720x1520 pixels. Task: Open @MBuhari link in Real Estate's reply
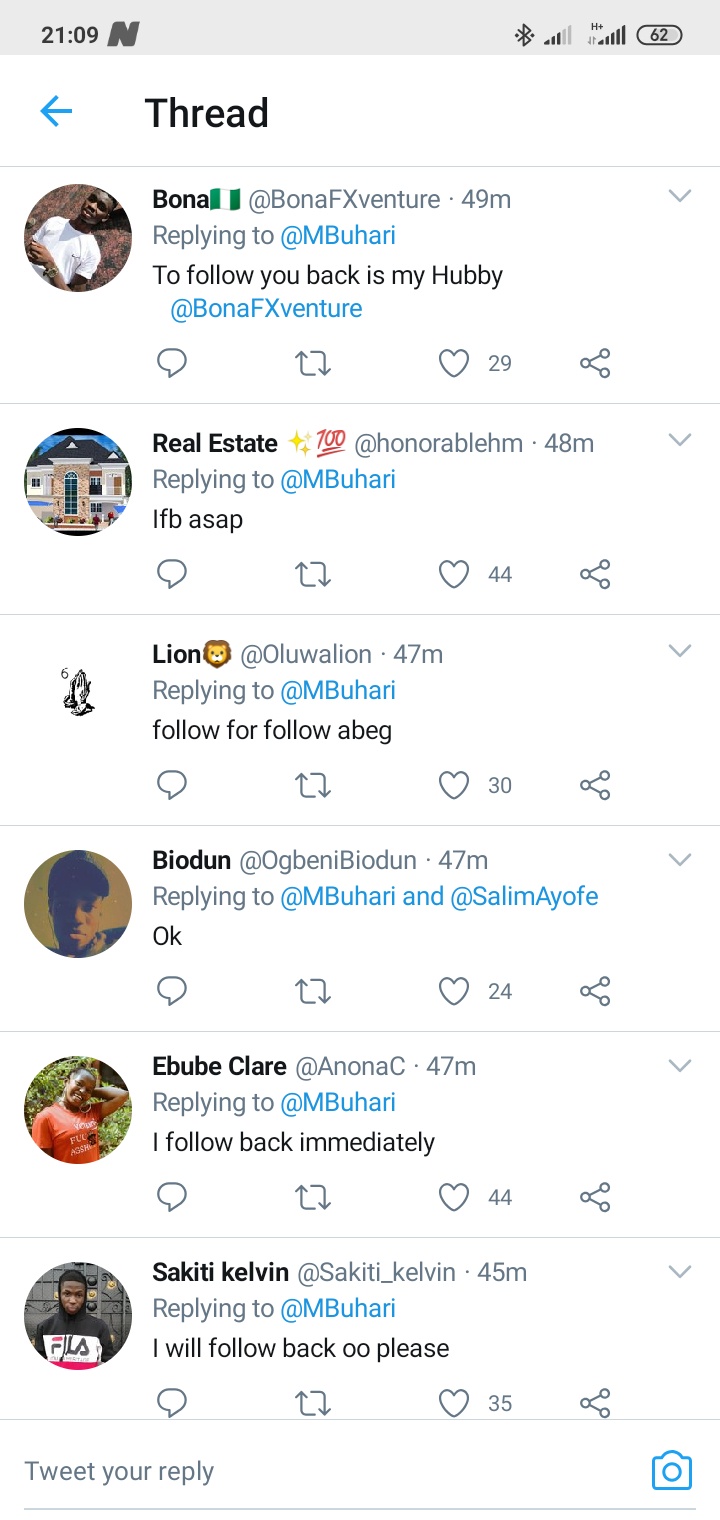point(338,480)
